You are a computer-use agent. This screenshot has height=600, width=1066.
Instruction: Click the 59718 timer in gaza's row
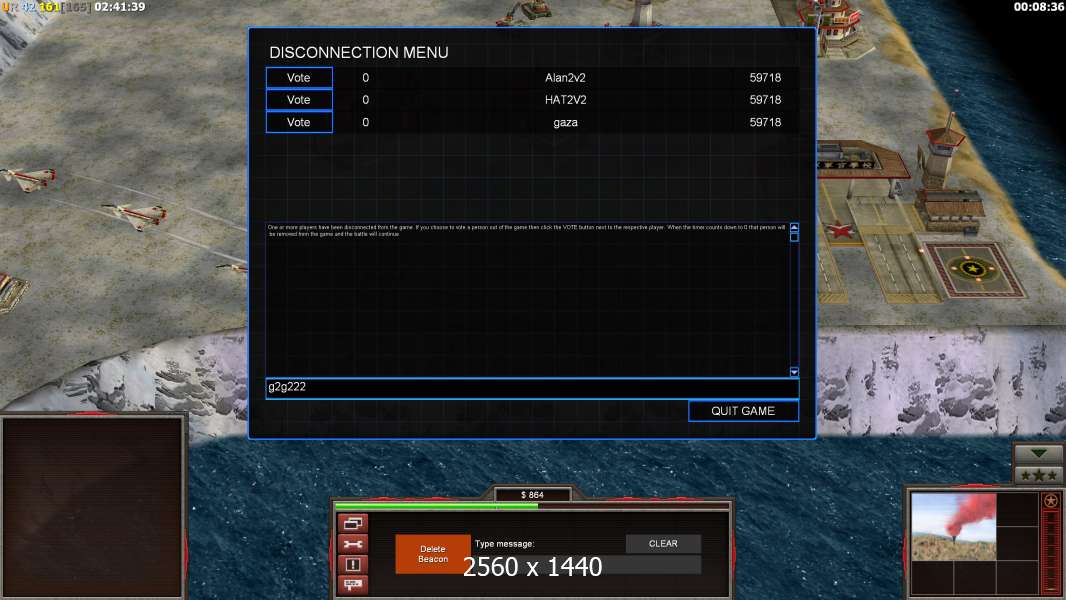point(765,122)
